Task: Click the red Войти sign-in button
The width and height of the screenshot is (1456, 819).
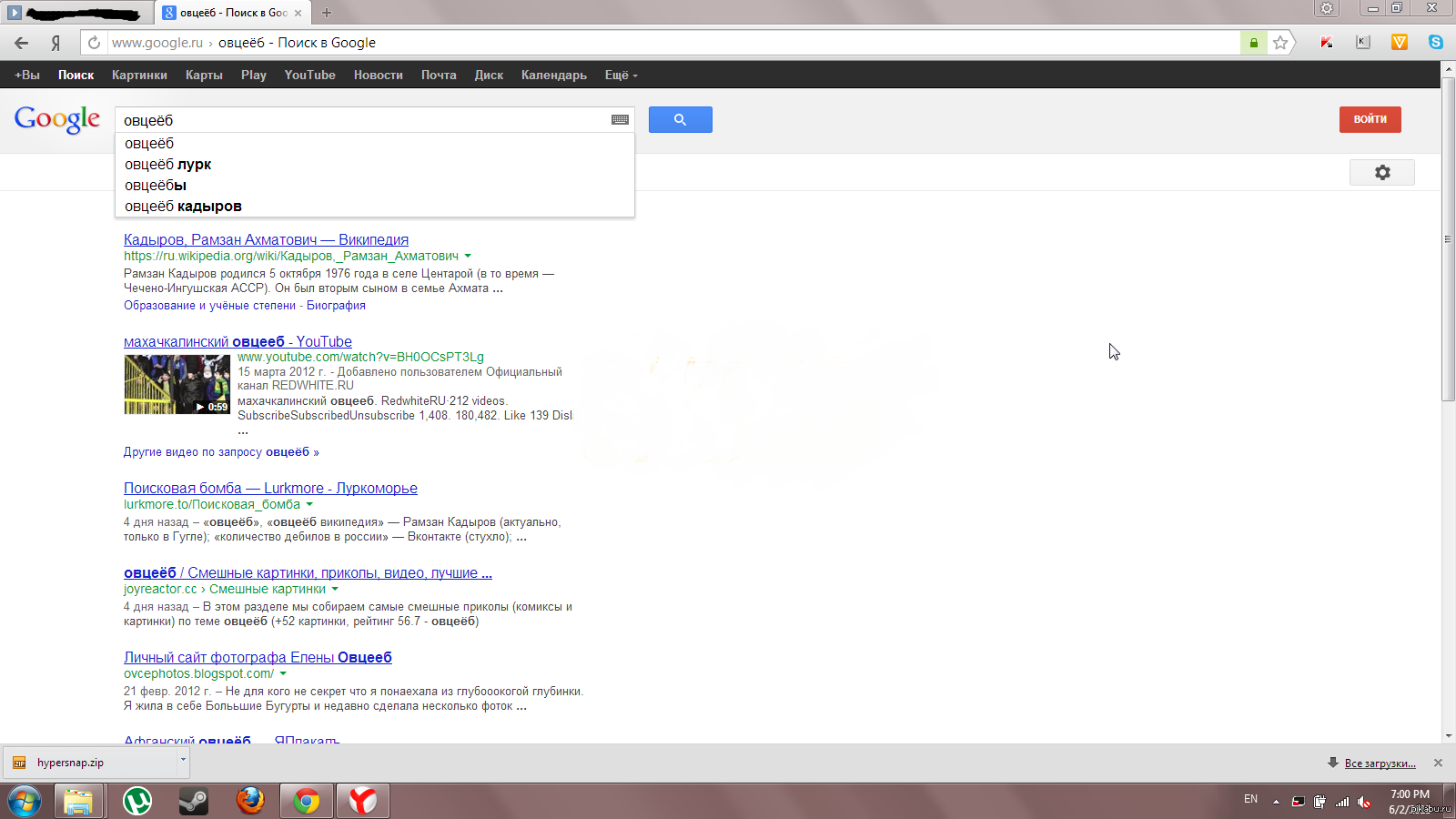Action: [x=1370, y=119]
